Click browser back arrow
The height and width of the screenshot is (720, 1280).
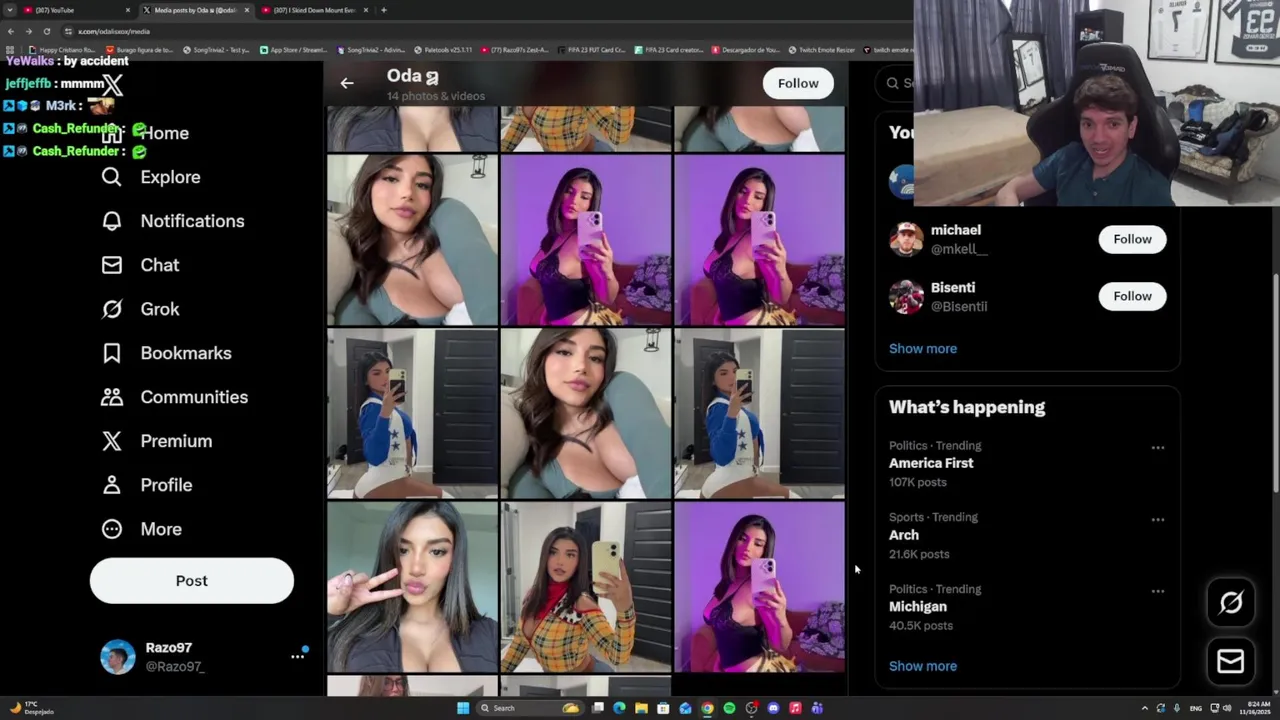click(11, 31)
